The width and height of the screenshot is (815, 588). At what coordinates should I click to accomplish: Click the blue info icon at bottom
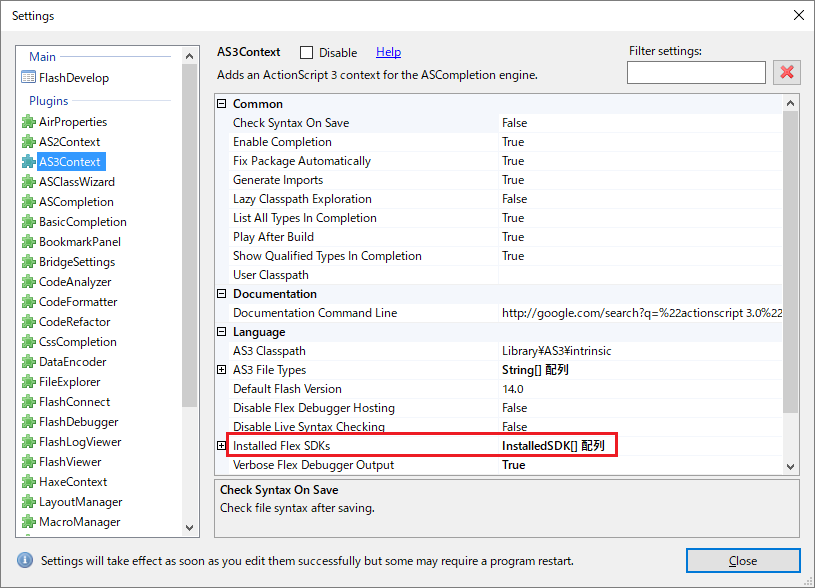[x=25, y=560]
